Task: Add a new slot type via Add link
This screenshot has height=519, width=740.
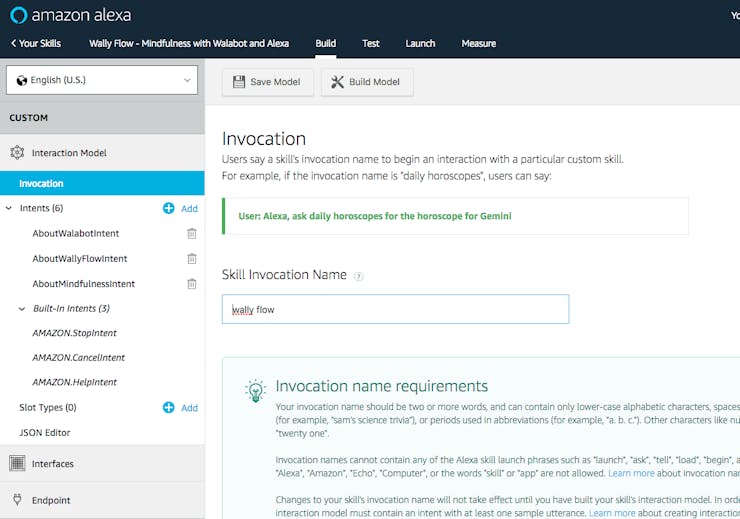Action: coord(189,408)
